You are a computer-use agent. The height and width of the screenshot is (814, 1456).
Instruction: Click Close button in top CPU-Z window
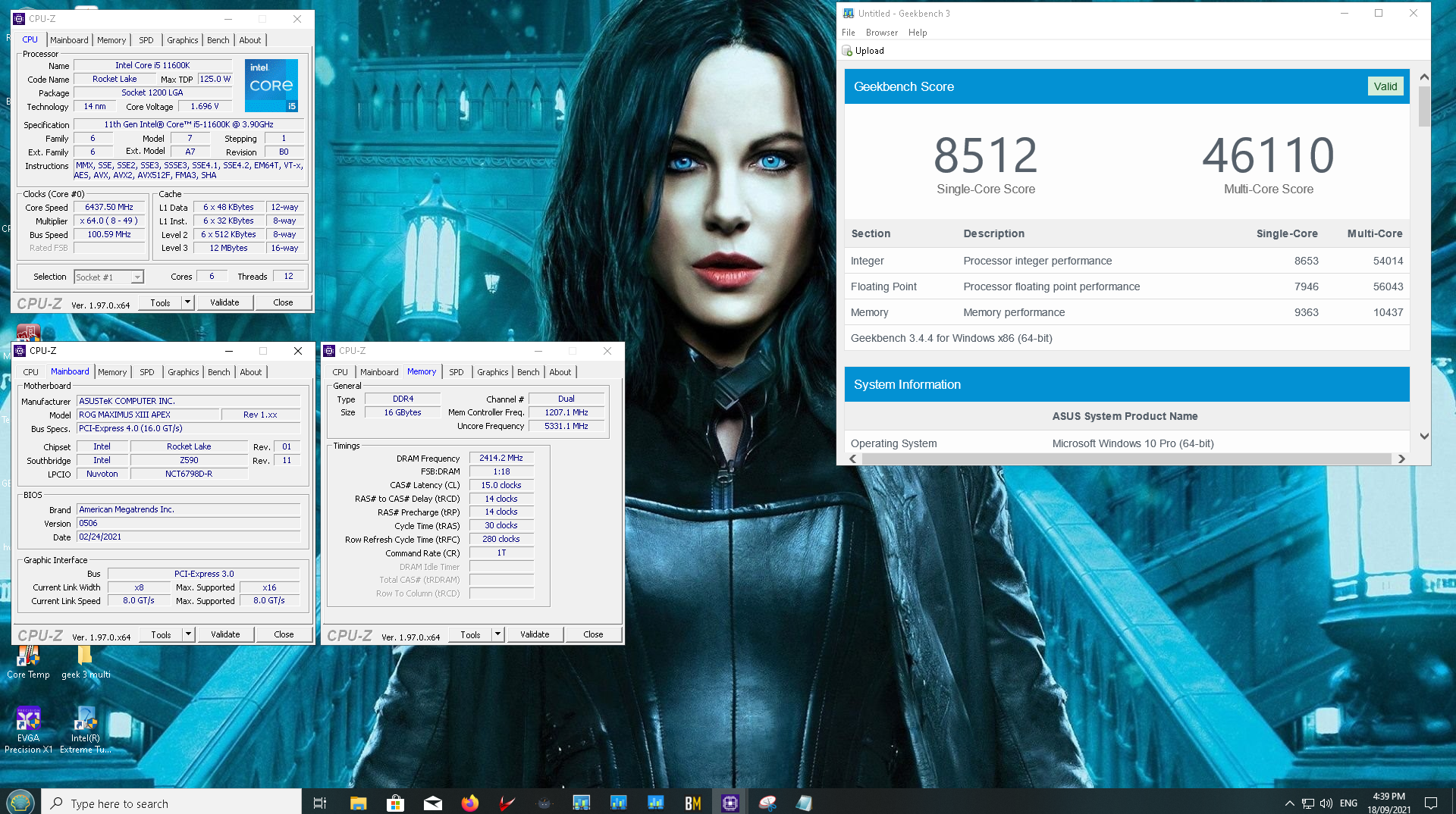283,302
